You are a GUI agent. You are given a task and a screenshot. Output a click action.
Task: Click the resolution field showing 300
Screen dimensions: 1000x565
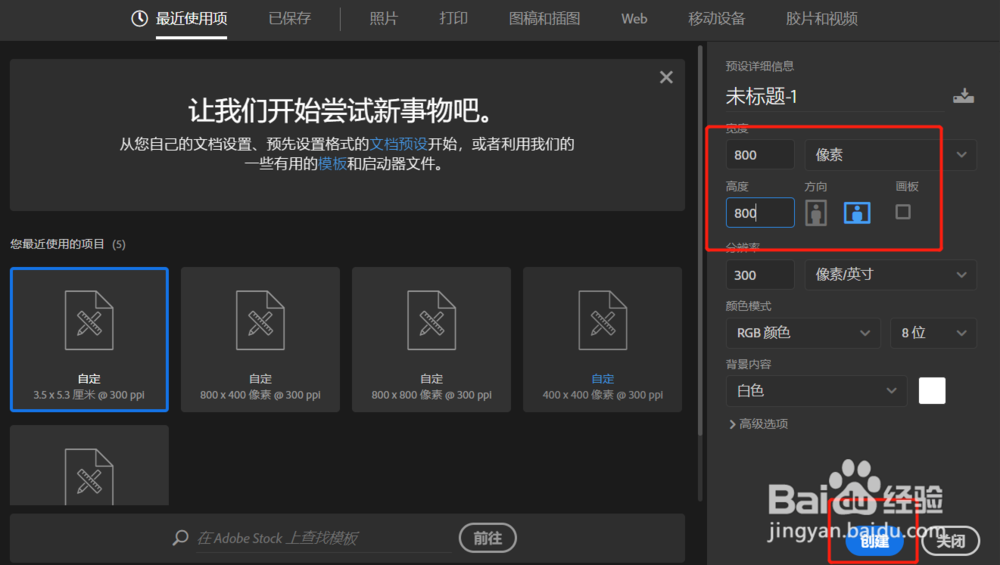pos(760,275)
